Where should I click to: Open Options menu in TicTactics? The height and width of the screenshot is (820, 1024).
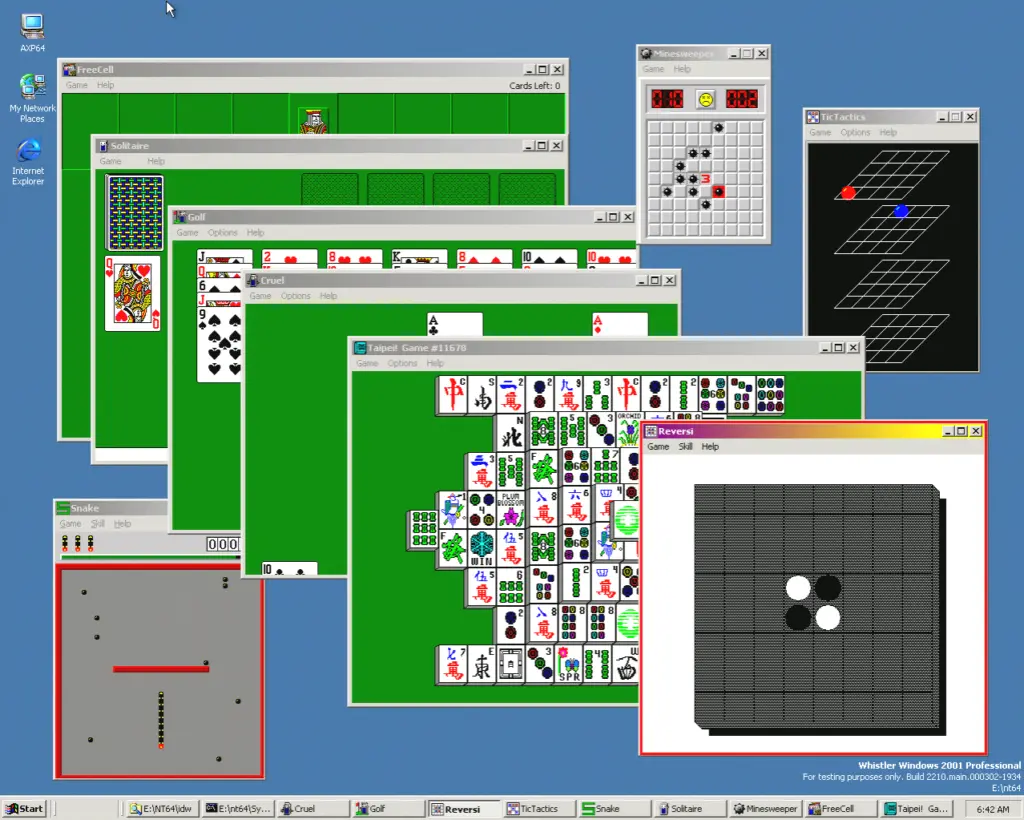click(856, 132)
